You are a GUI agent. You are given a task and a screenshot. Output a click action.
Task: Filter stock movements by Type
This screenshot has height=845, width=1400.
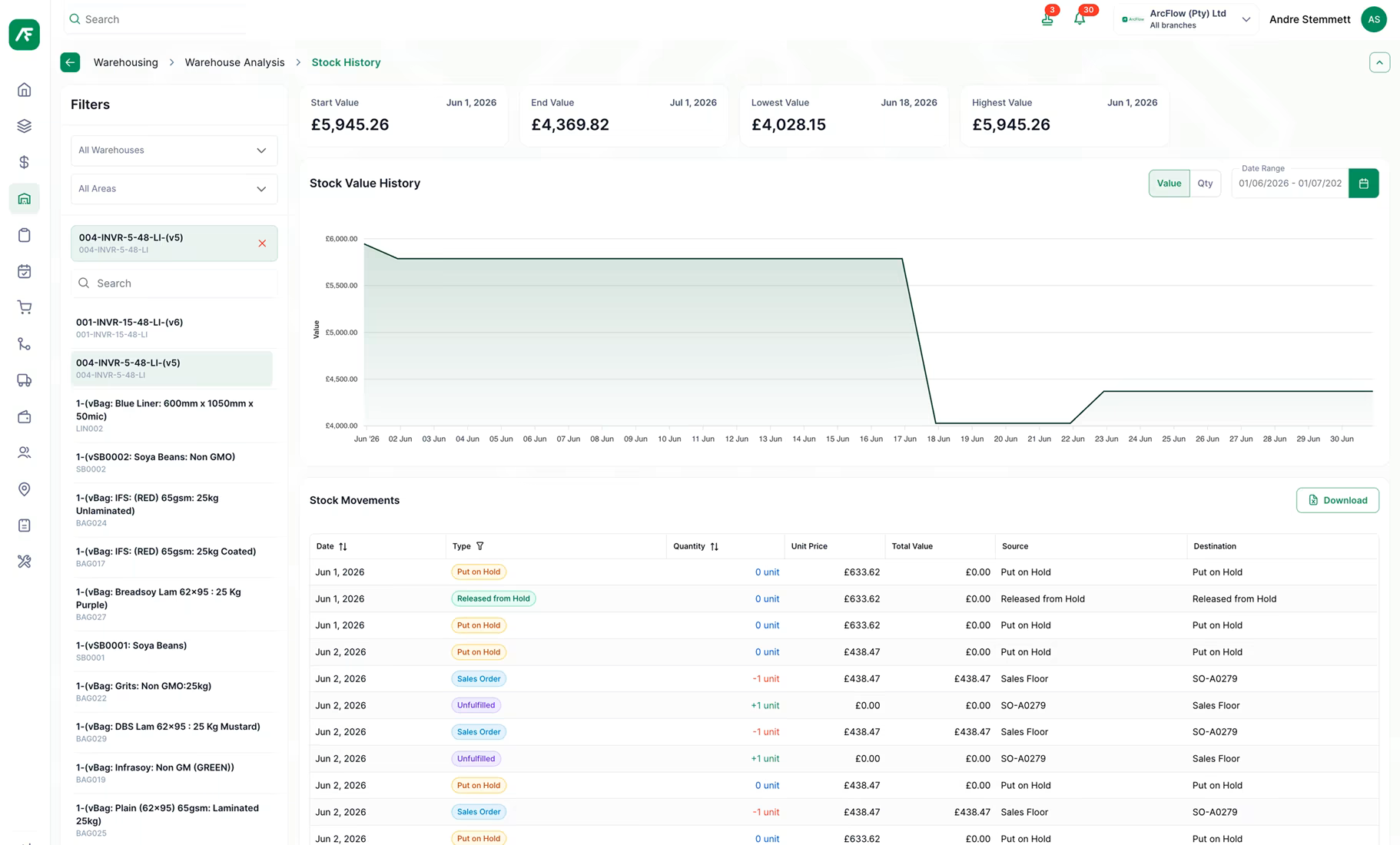point(480,546)
